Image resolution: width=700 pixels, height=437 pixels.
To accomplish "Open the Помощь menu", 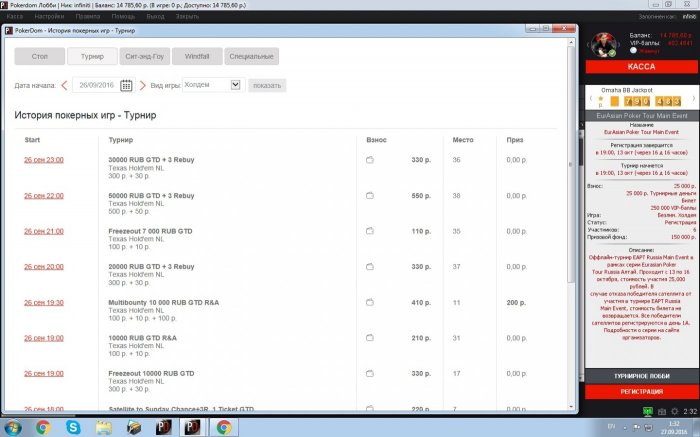I will click(x=123, y=17).
